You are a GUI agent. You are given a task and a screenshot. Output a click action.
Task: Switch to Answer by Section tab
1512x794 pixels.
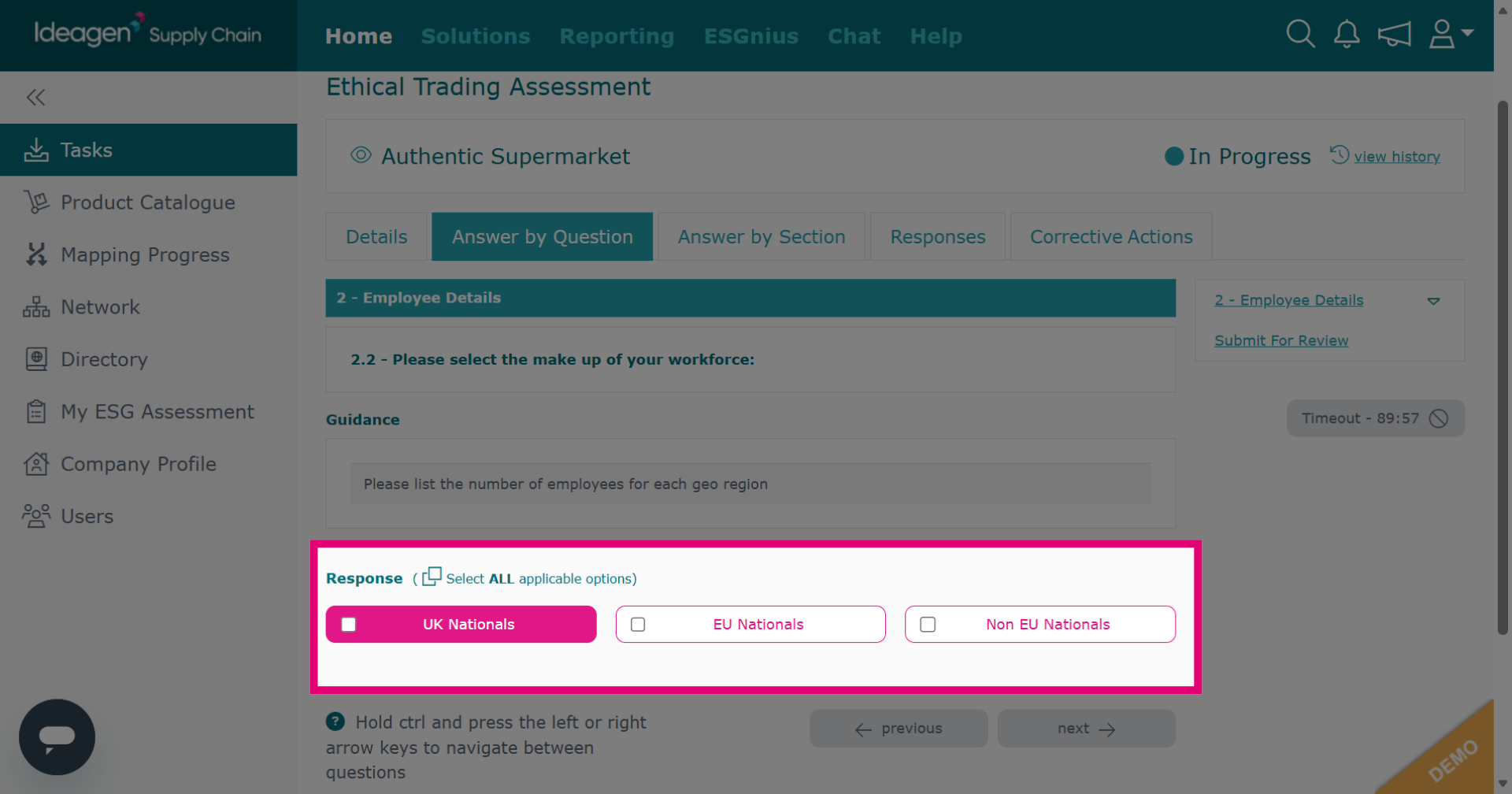point(762,236)
